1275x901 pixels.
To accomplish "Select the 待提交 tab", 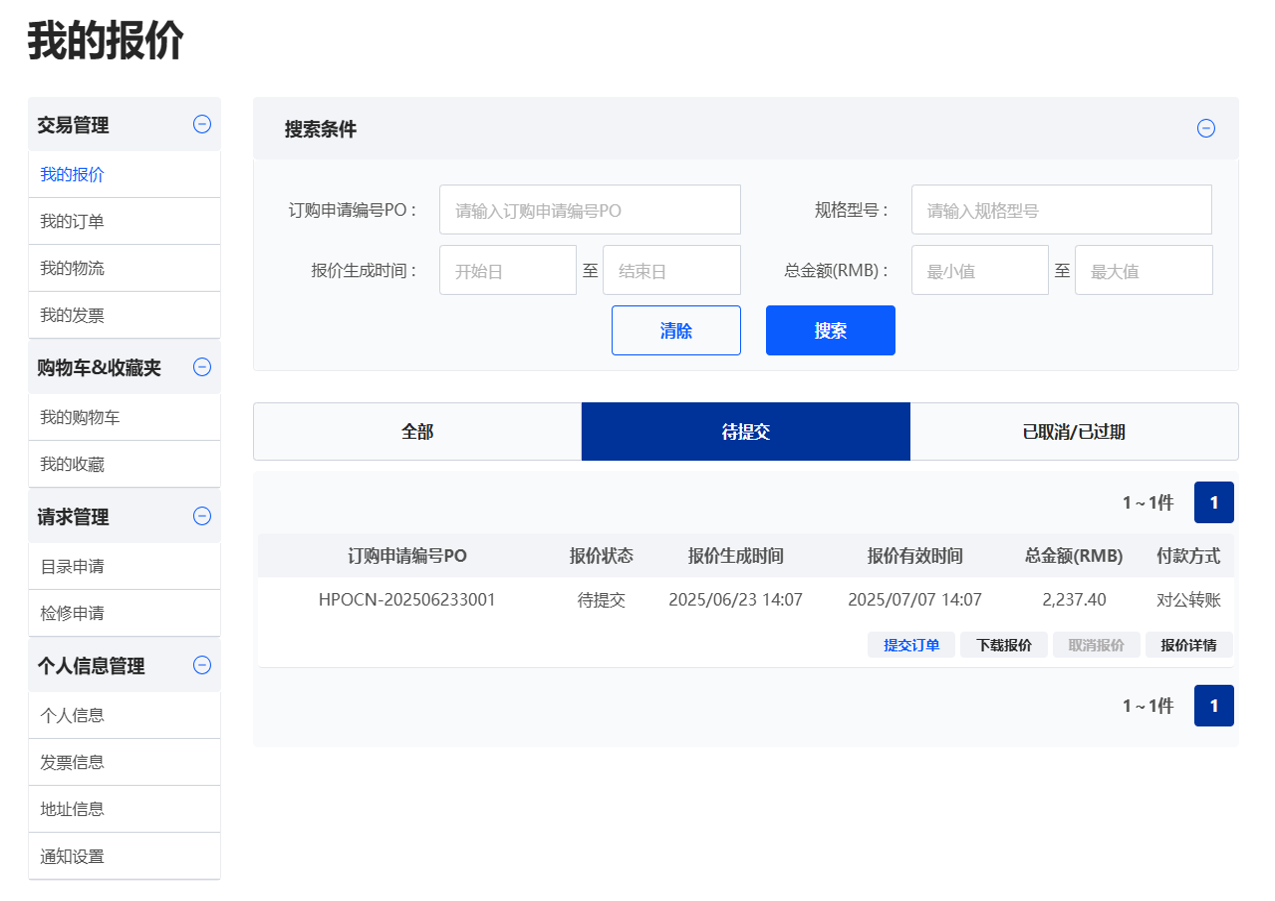I will 745,432.
